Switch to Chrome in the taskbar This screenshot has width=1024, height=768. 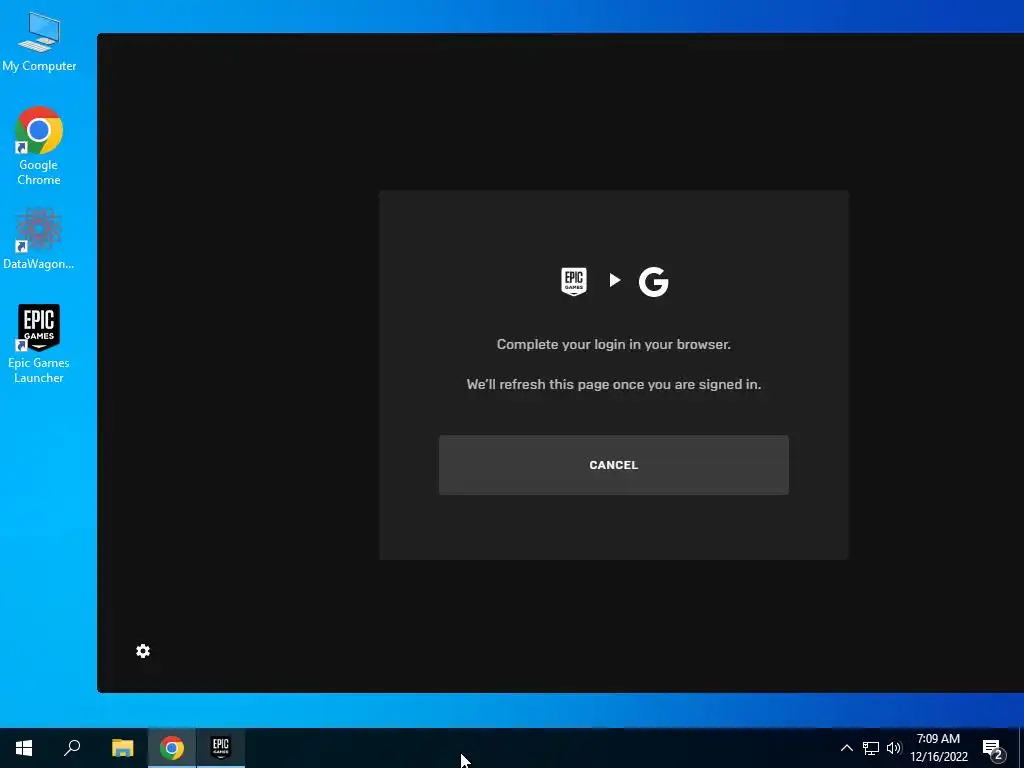(x=172, y=748)
